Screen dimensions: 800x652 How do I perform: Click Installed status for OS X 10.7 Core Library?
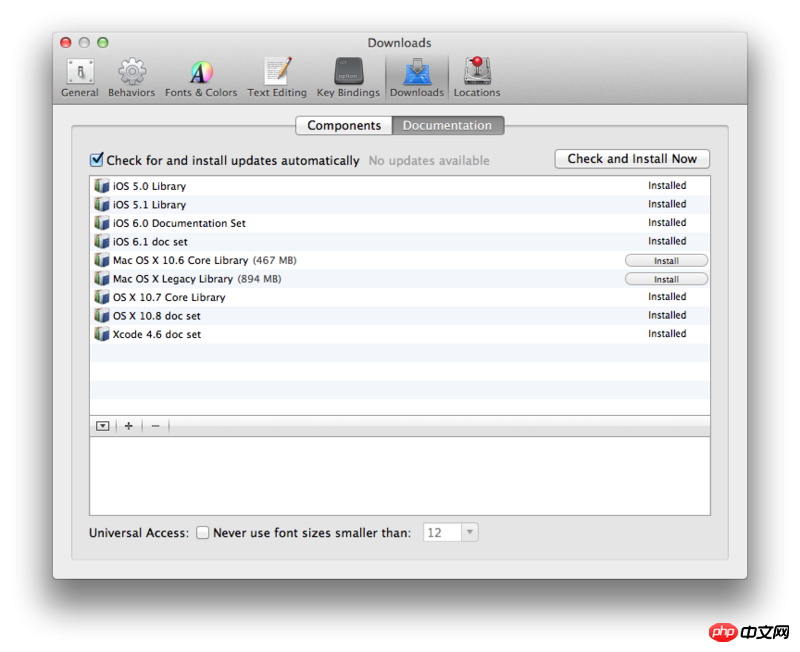click(x=667, y=296)
